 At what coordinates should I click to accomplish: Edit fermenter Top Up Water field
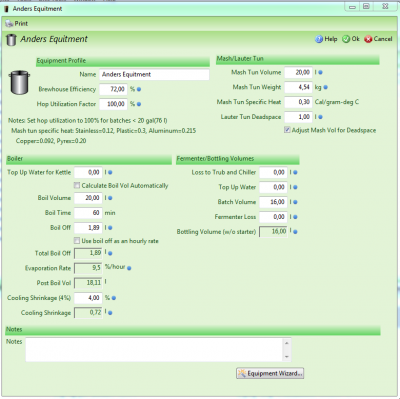(273, 187)
